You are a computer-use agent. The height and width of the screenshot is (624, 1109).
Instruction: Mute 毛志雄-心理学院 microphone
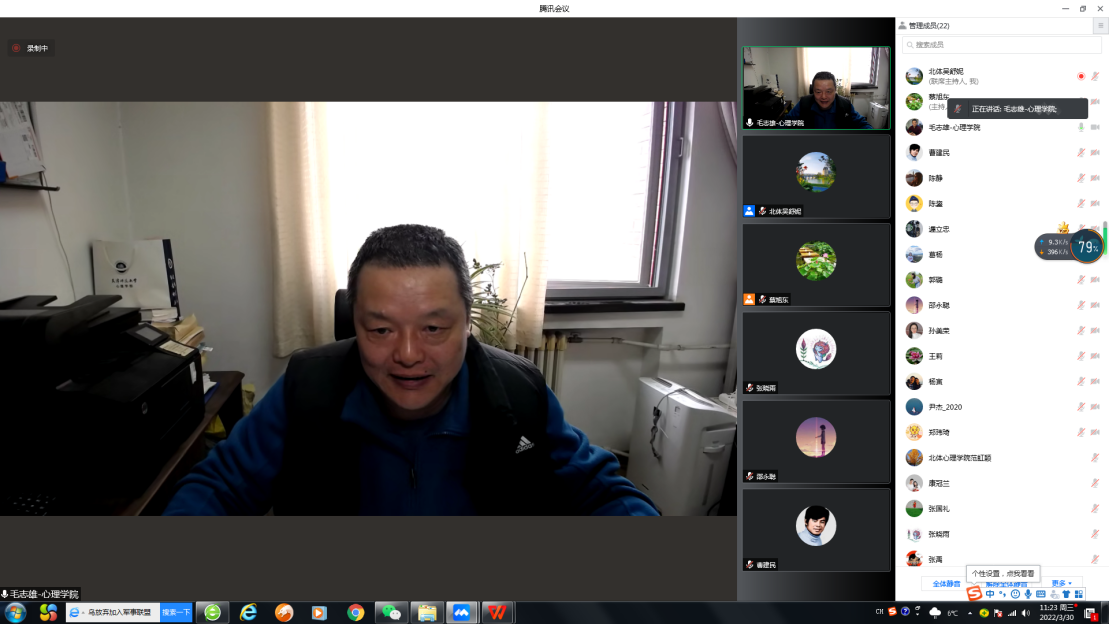[x=1081, y=127]
